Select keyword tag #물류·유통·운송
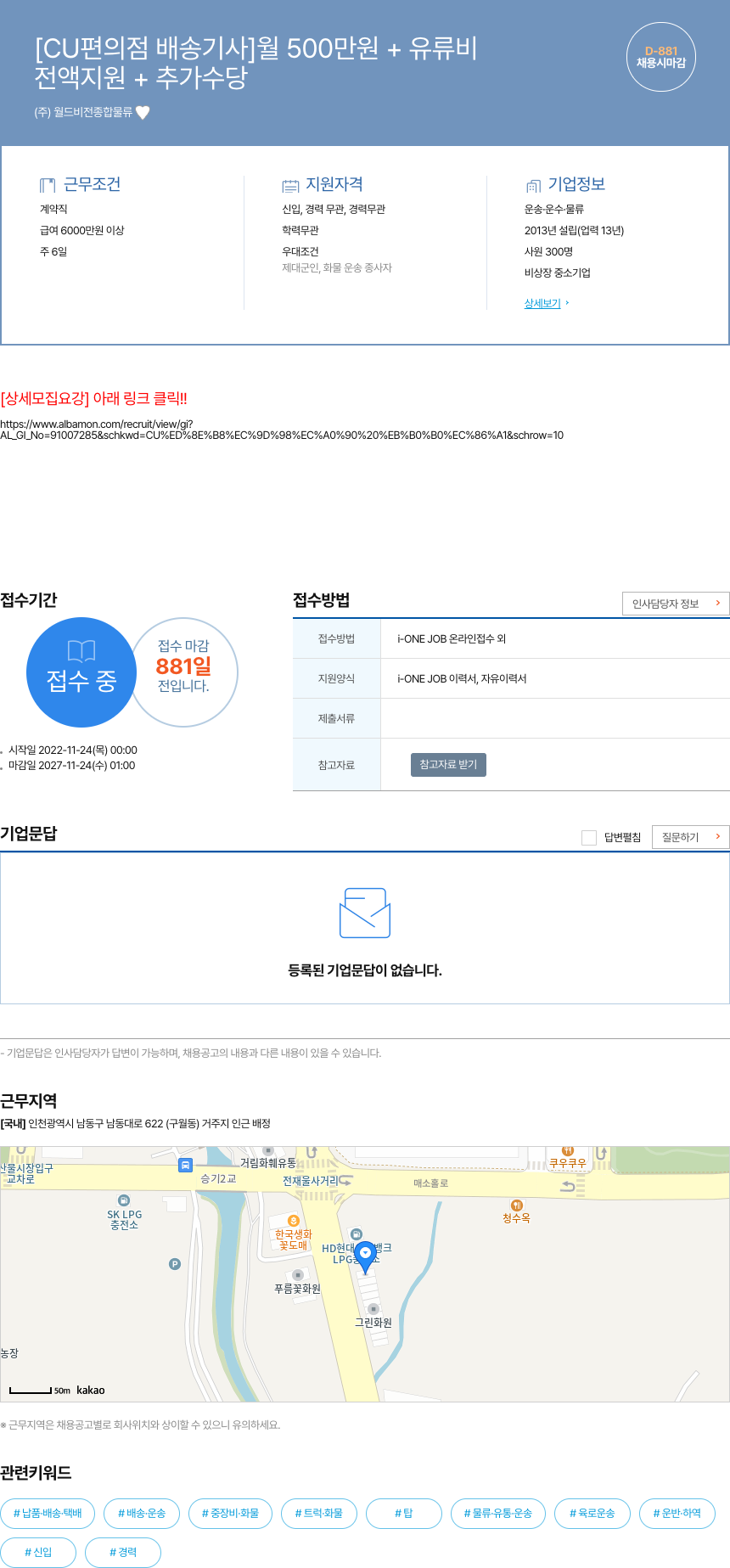 pyautogui.click(x=498, y=1513)
